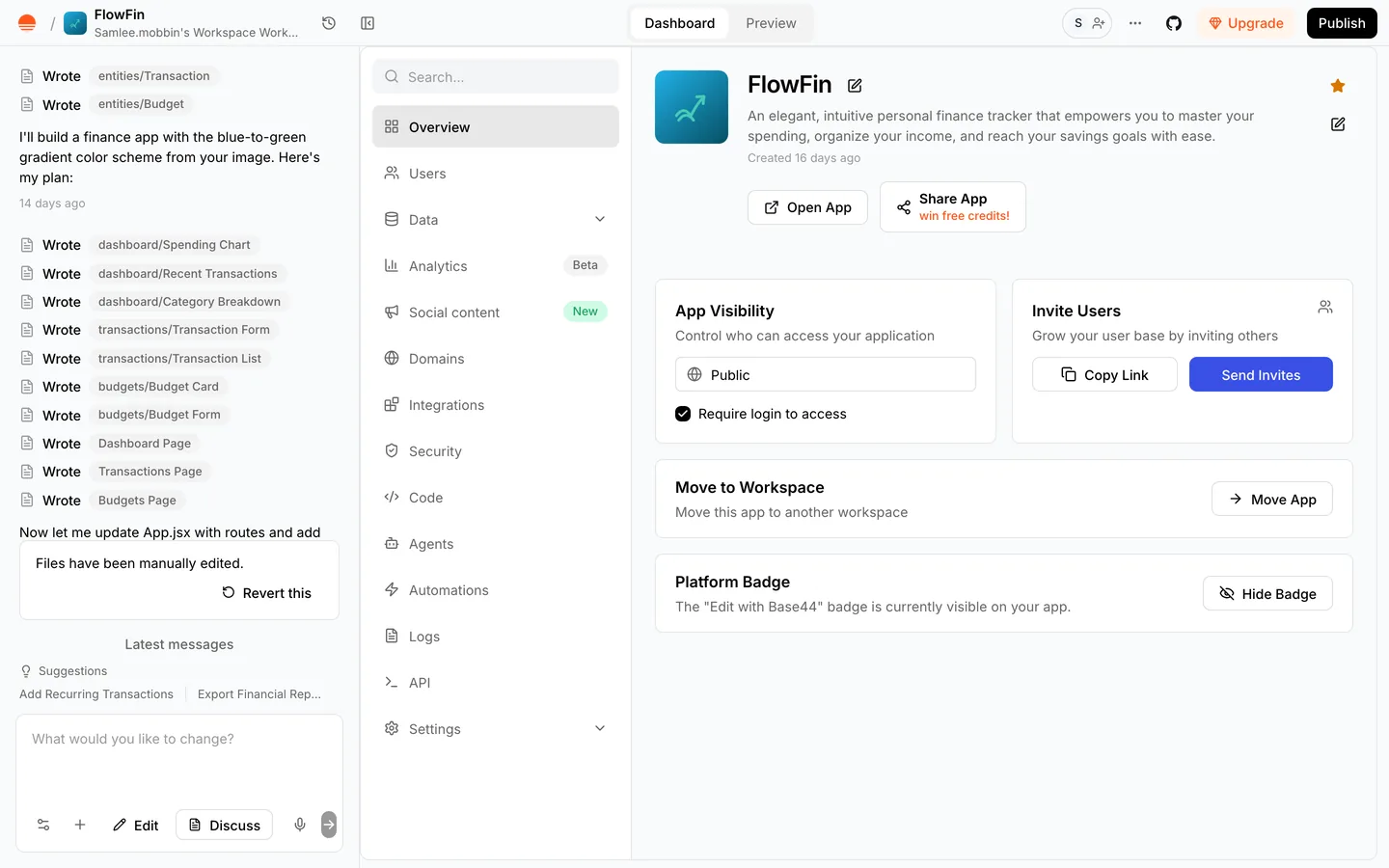Toggle Require login to access checkbox
The image size is (1389, 868).
pos(683,414)
